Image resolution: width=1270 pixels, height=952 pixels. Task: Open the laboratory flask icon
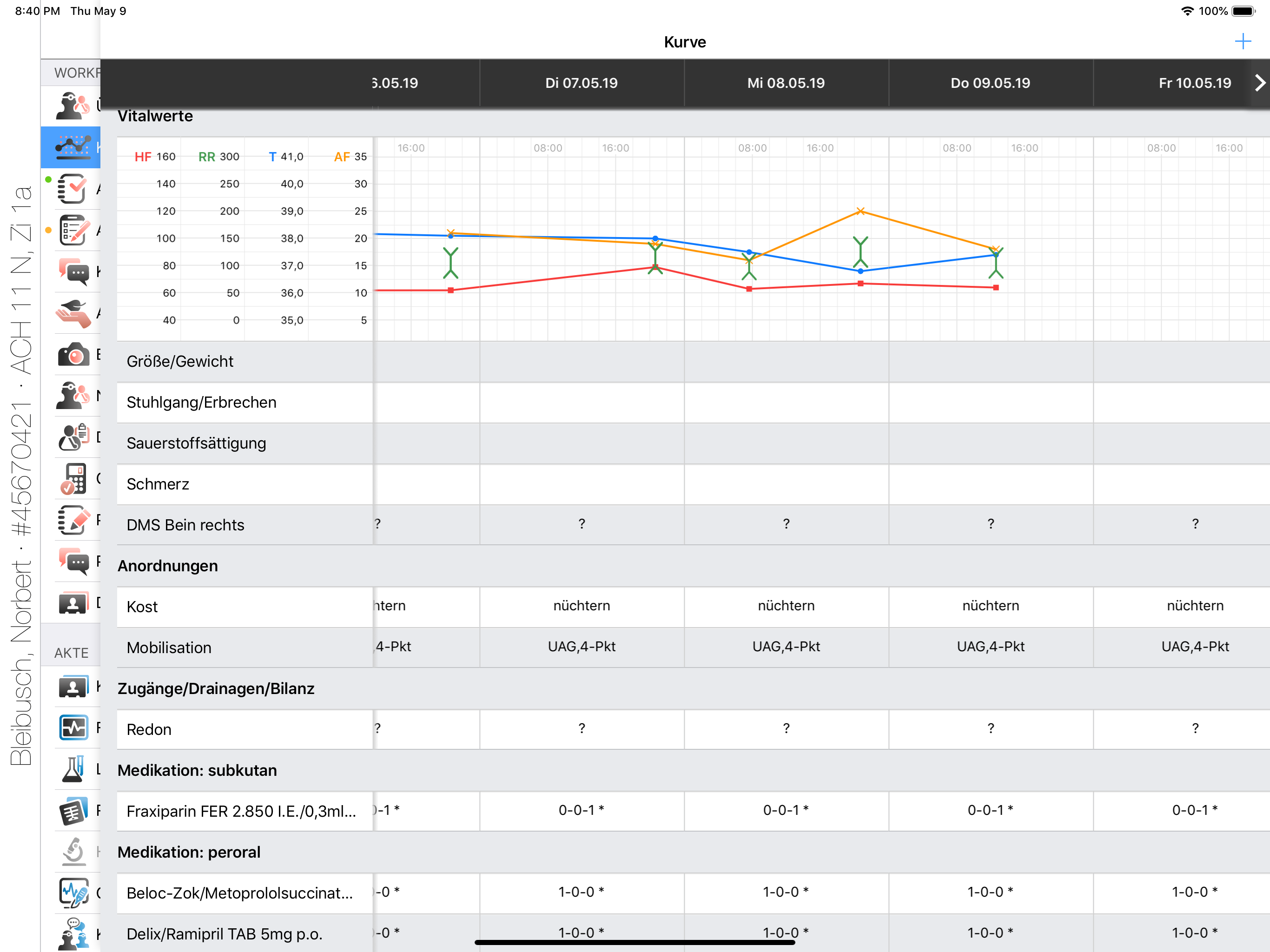tap(73, 769)
